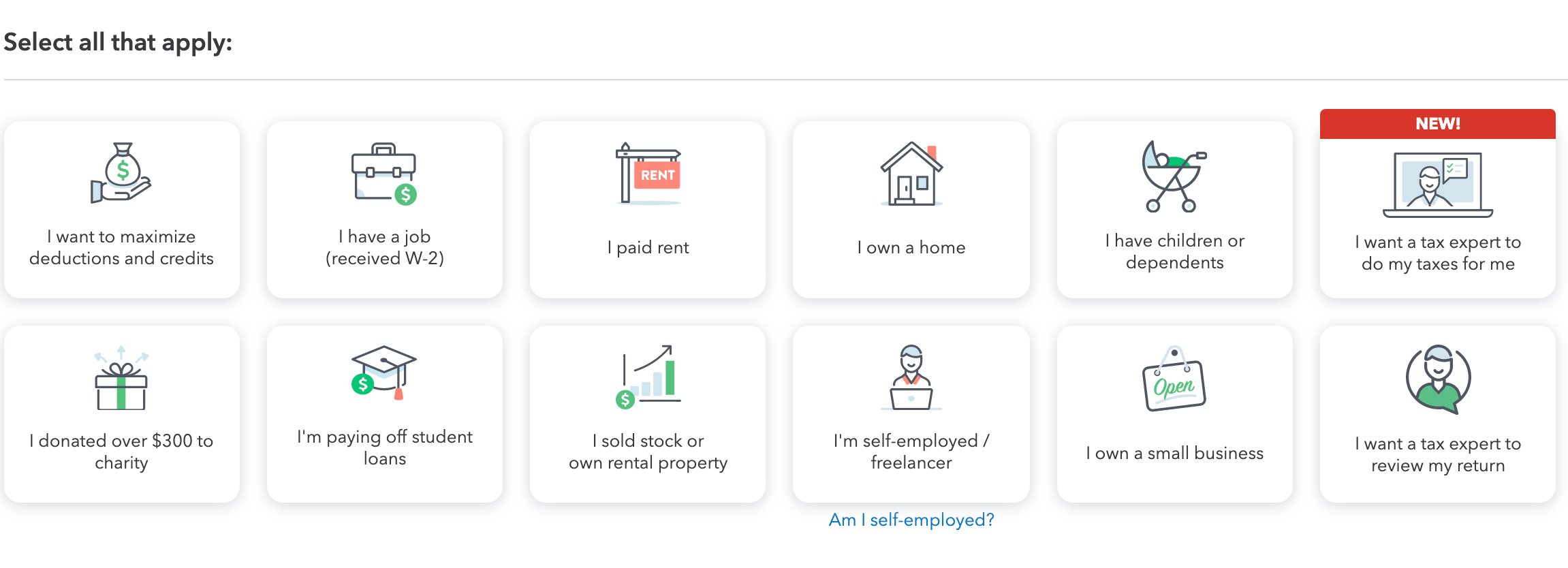This screenshot has width=1568, height=568.
Task: Select 'I have children or dependents' label
Action: 1175,251
